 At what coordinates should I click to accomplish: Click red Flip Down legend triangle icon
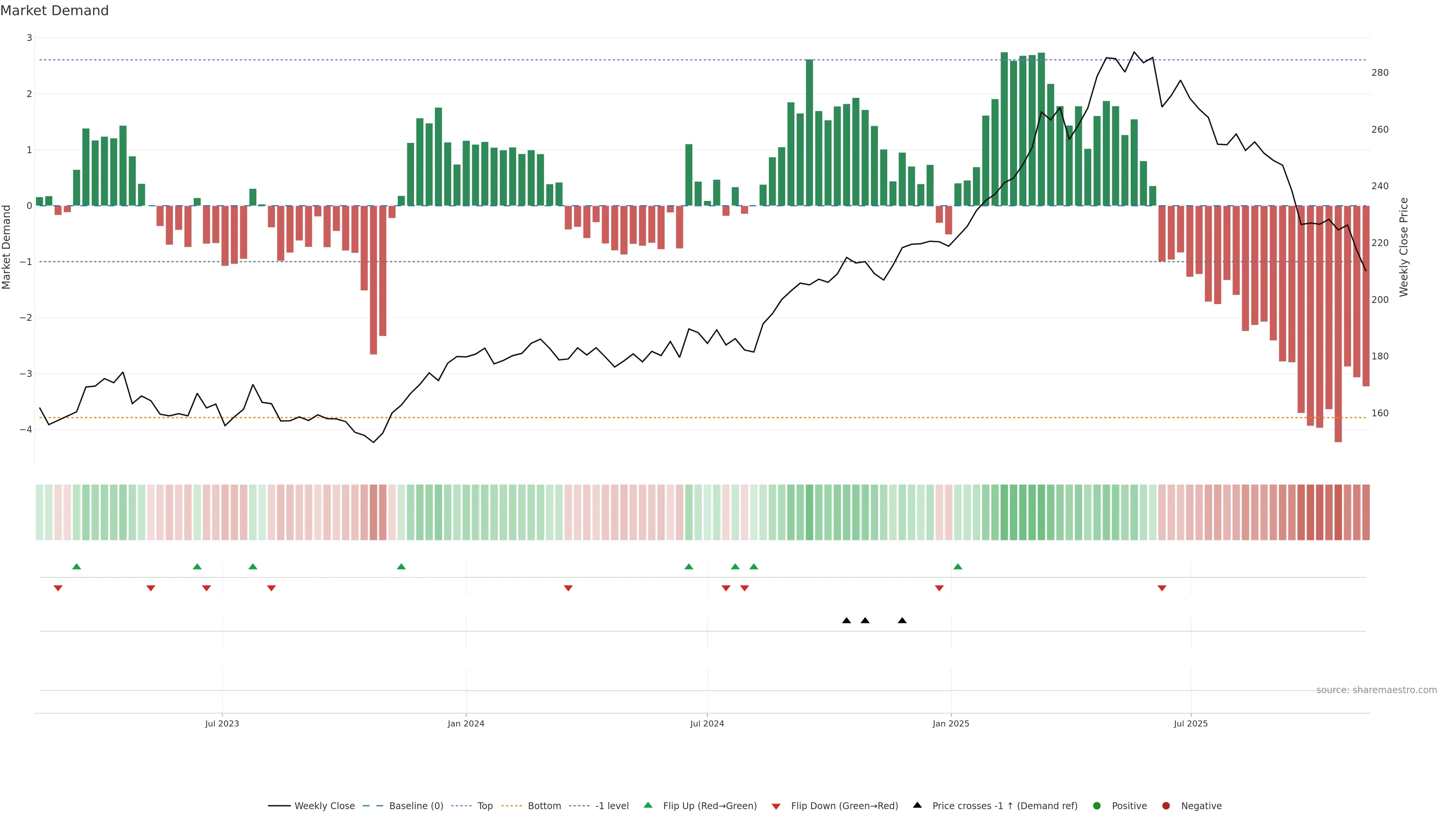776,806
